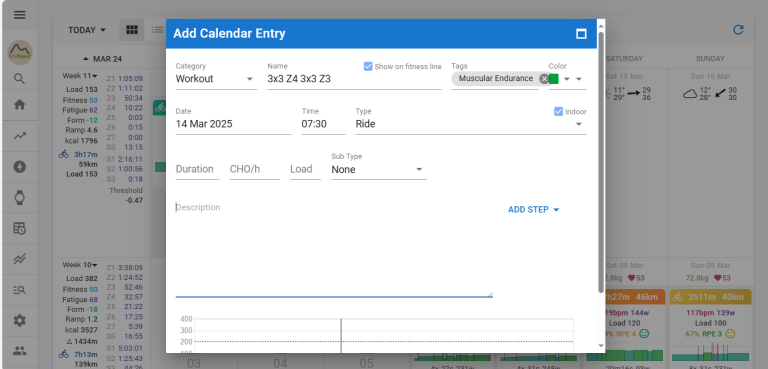Viewport: 768px width, 369px height.
Task: Open the calendar clock sidebar icon
Action: [20, 228]
